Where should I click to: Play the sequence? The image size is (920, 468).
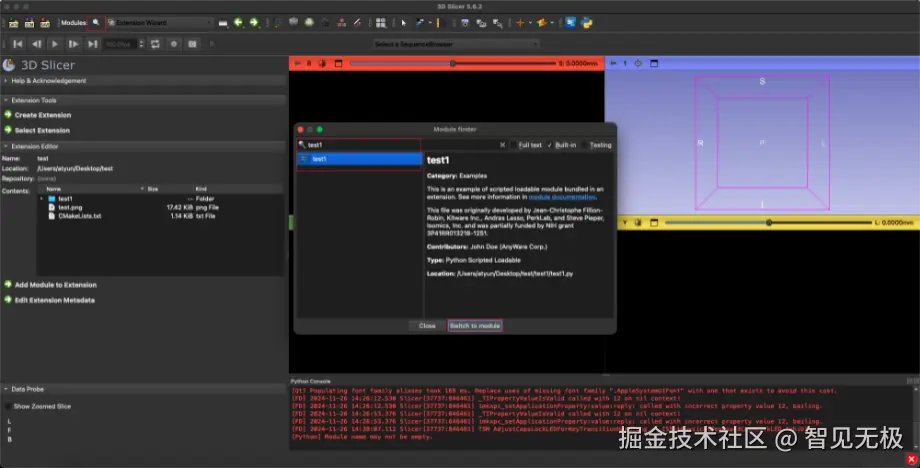55,44
